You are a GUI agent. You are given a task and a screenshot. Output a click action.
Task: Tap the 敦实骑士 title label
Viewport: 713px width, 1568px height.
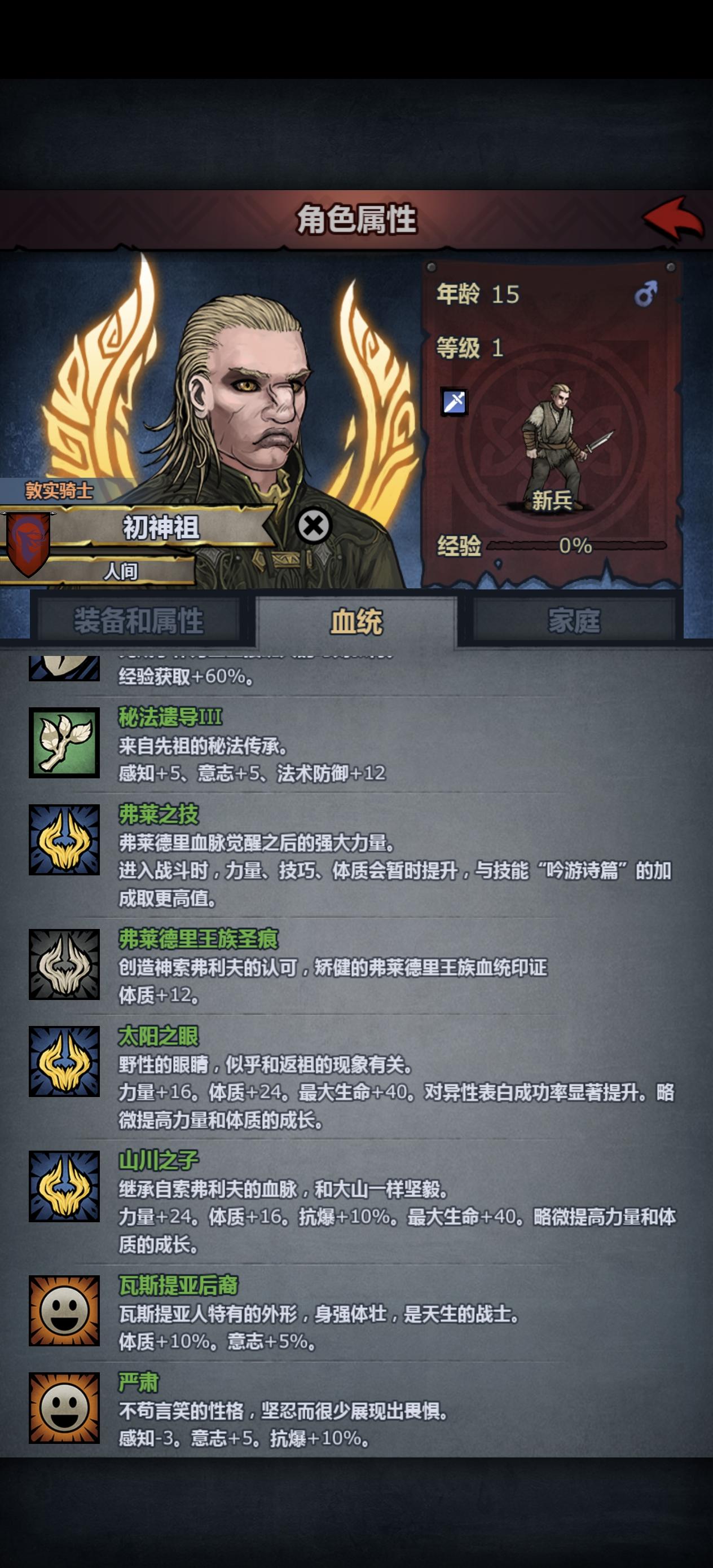point(59,491)
